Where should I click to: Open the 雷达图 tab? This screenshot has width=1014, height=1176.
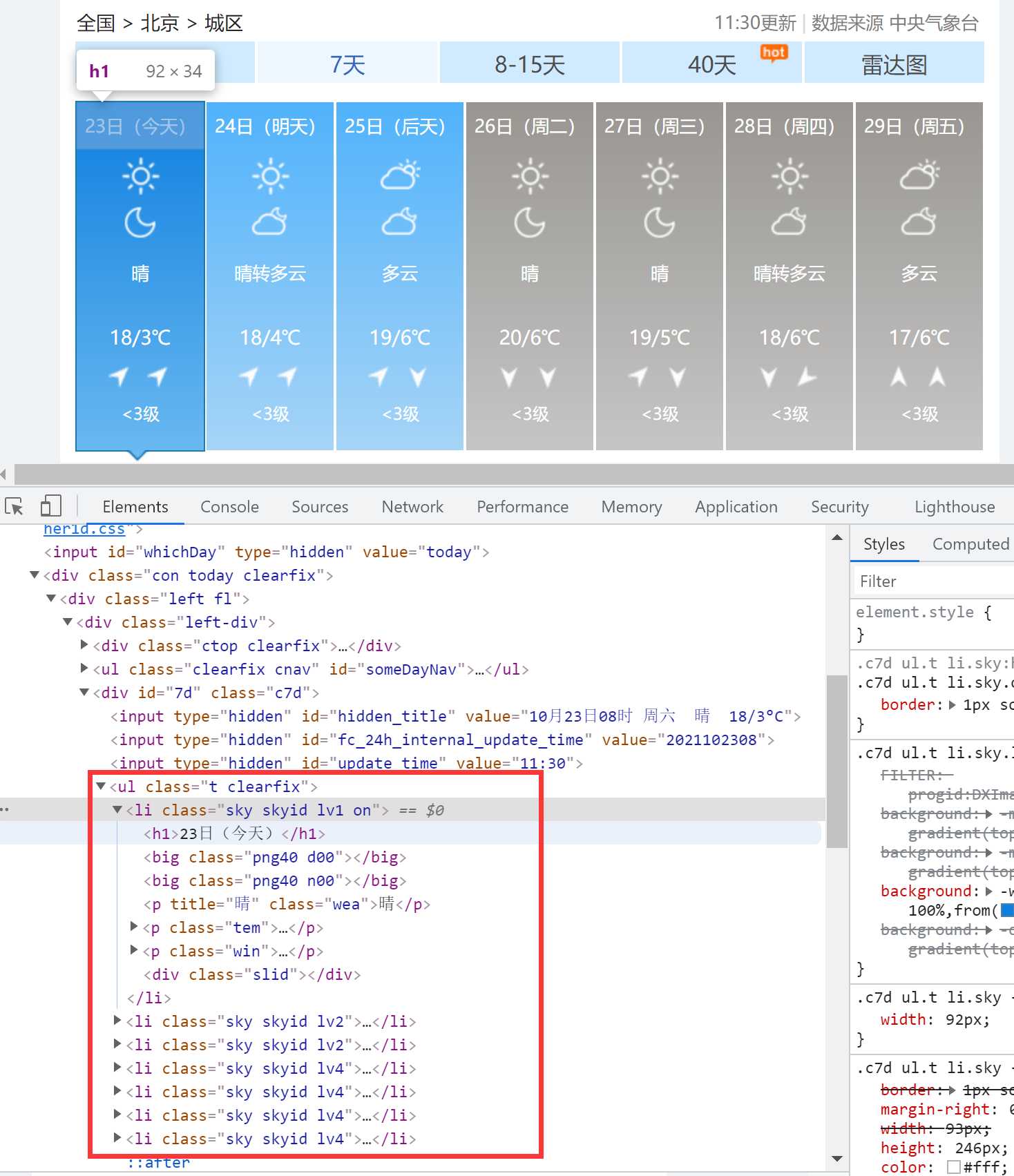[895, 63]
